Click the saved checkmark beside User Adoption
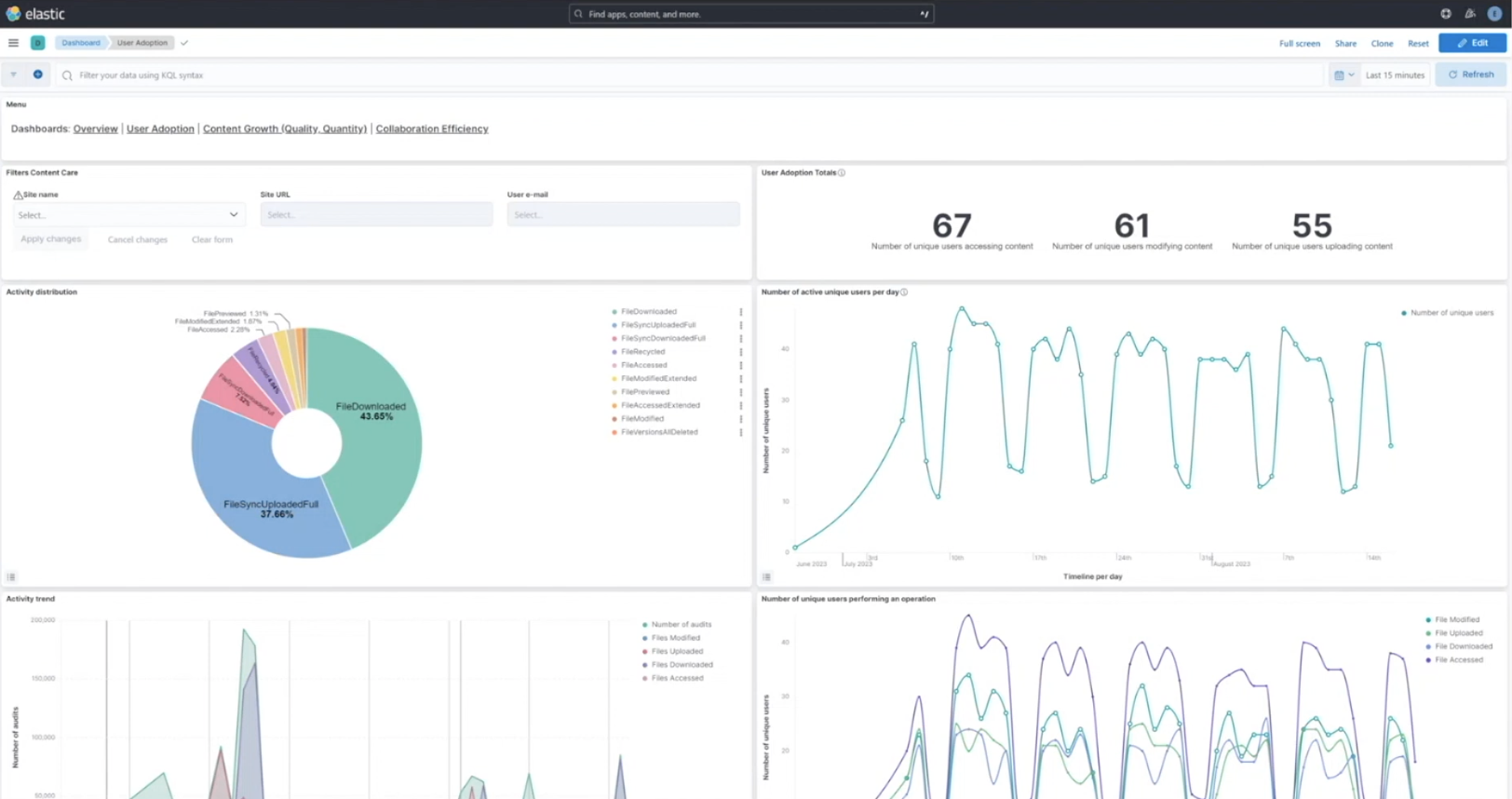 (x=184, y=43)
